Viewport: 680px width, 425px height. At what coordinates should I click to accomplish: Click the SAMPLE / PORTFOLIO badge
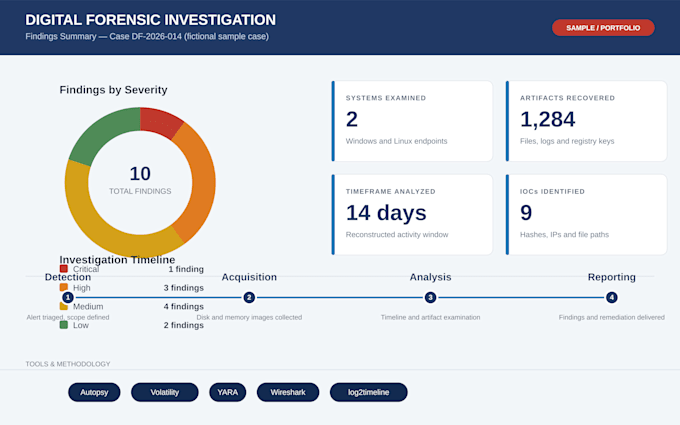pyautogui.click(x=603, y=28)
